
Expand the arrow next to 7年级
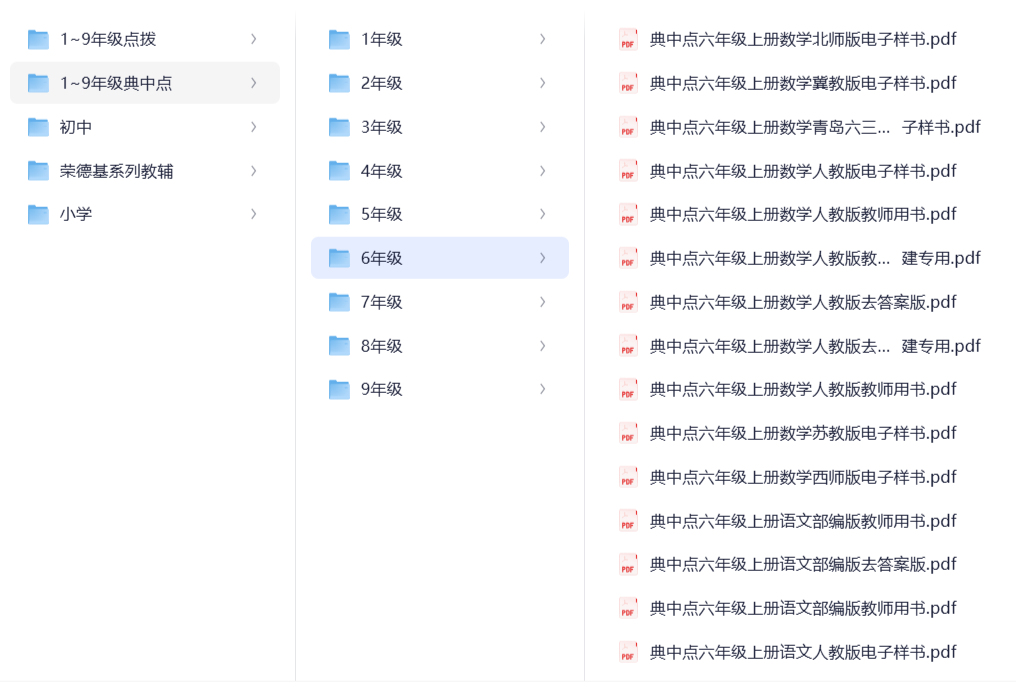(542, 302)
